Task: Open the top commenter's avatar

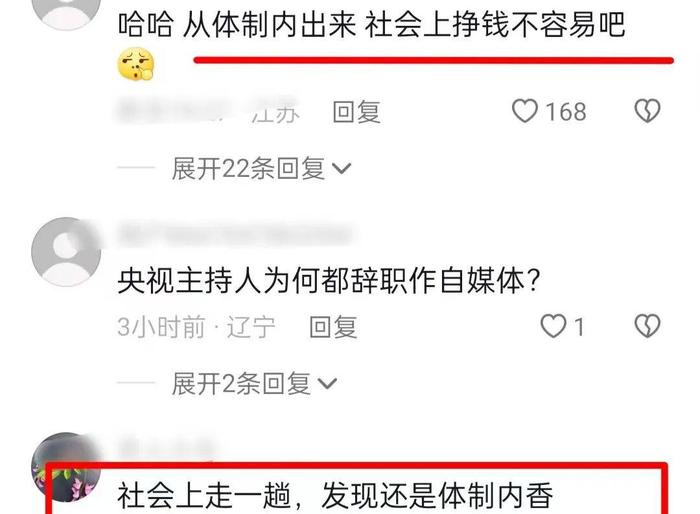Action: [x=66, y=13]
